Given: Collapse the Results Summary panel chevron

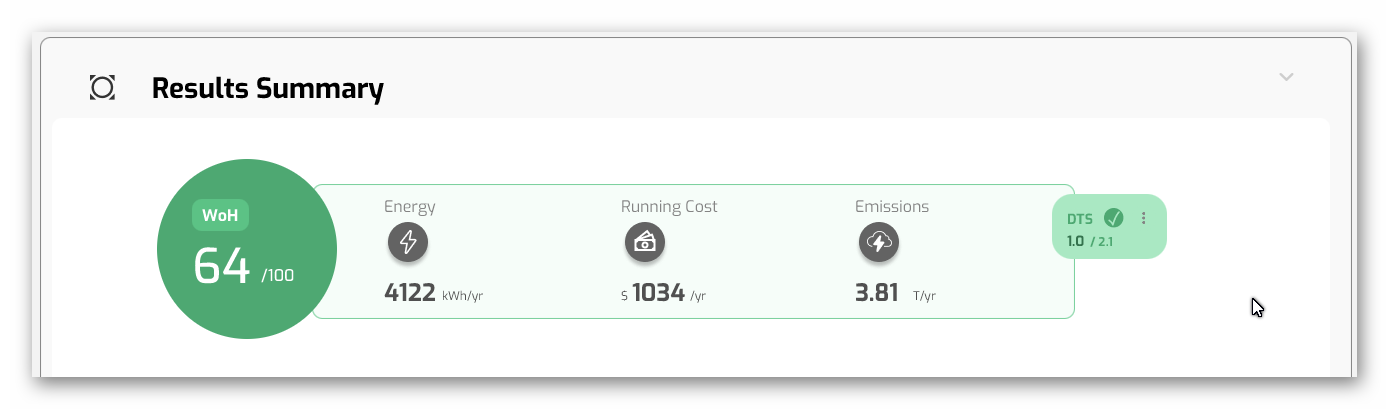Looking at the screenshot, I should point(1286,77).
